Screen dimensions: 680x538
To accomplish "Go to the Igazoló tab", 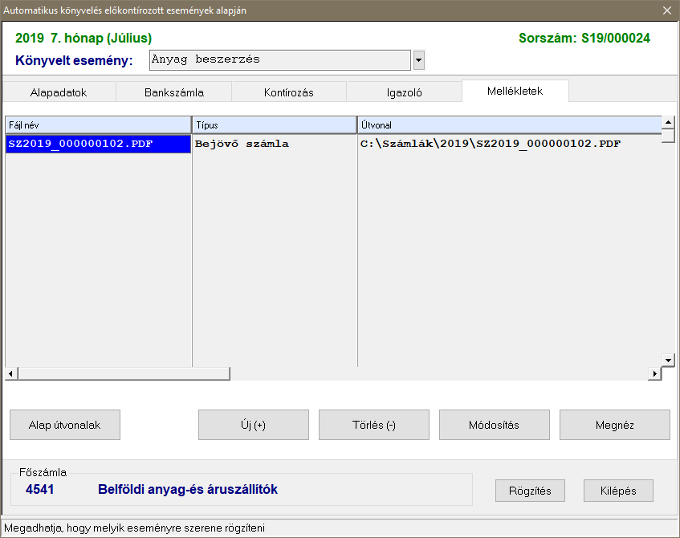I will [x=403, y=92].
